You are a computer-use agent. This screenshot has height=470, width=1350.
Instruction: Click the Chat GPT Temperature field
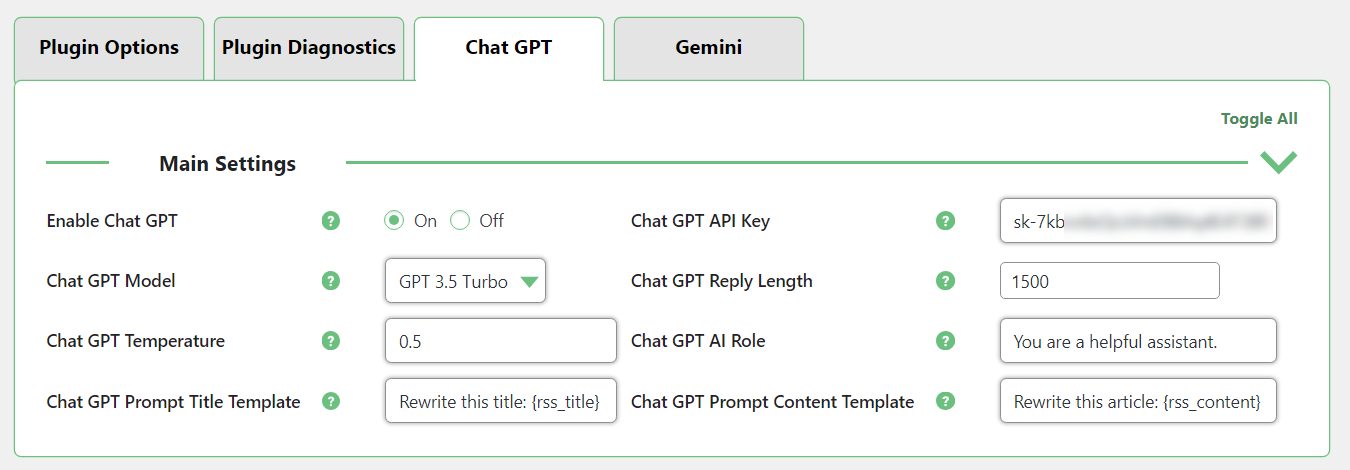pyautogui.click(x=501, y=341)
